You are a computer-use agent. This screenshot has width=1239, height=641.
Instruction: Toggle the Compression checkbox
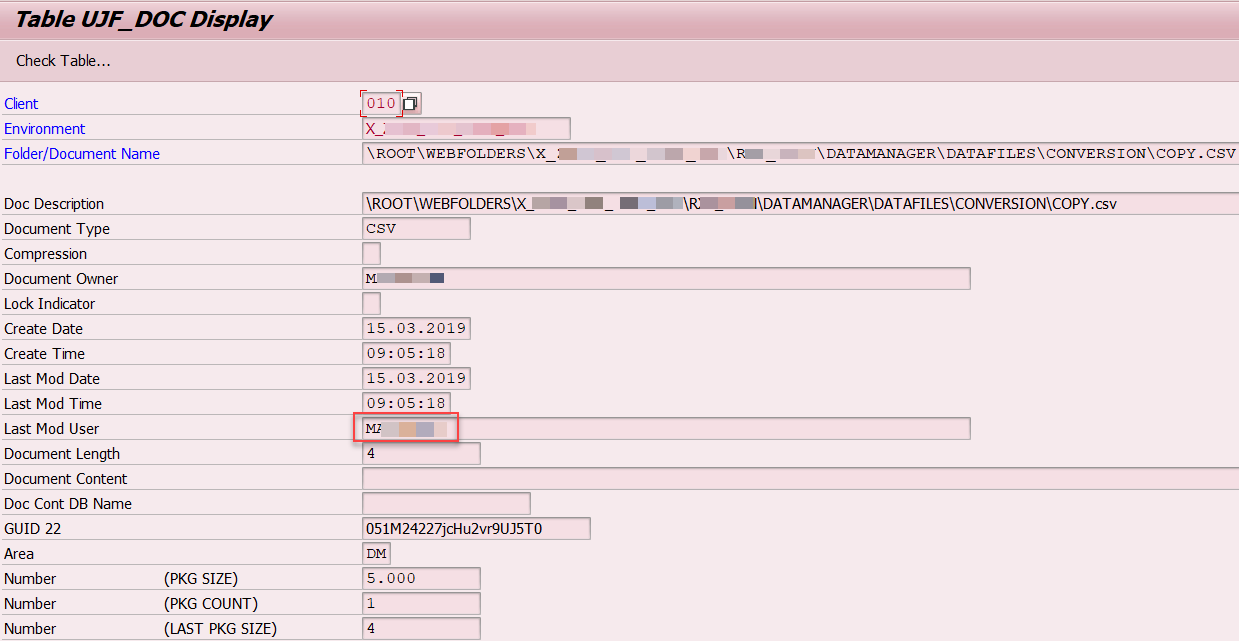(371, 253)
